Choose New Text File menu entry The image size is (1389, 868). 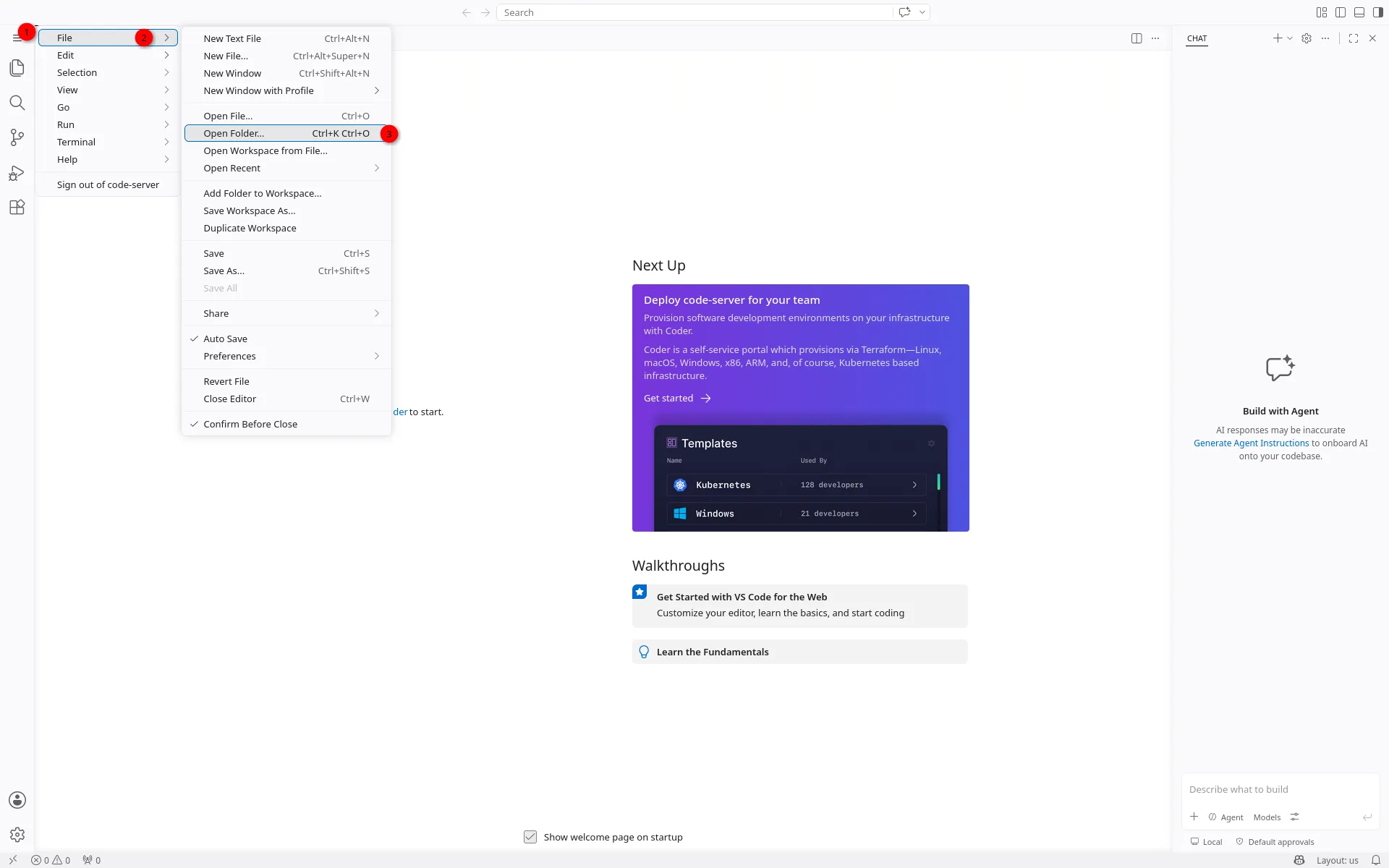pyautogui.click(x=286, y=38)
